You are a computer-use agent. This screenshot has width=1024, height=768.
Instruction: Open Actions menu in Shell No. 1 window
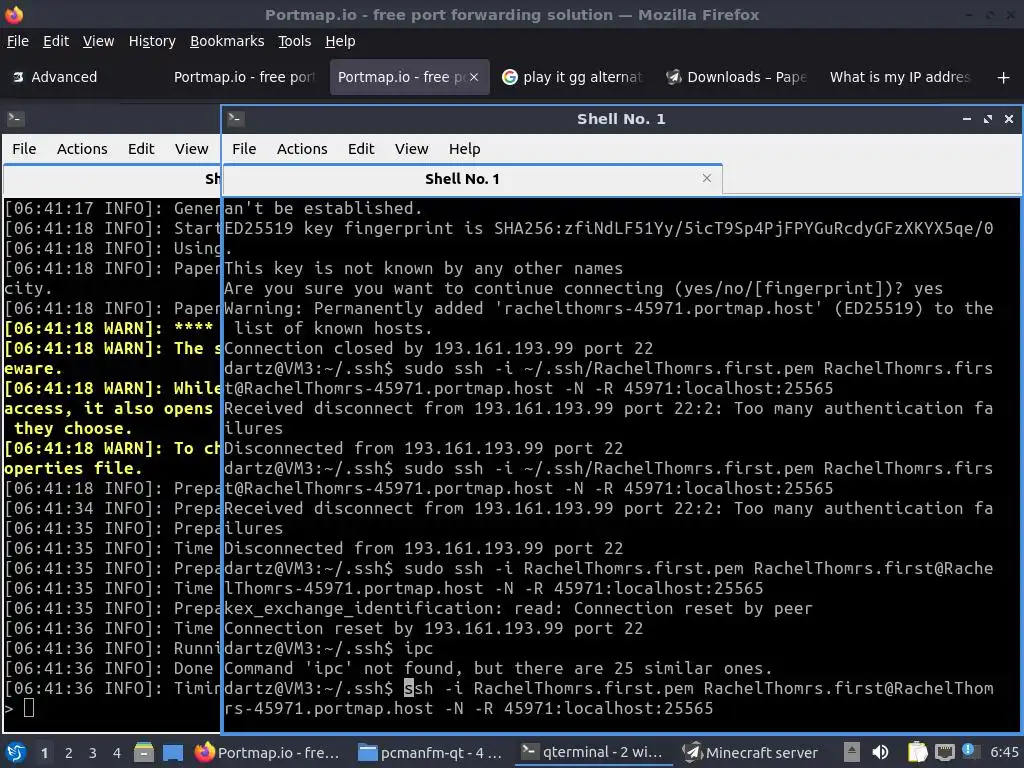point(302,149)
